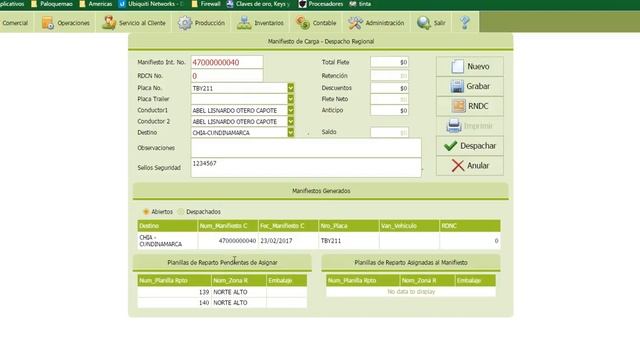640x360 pixels.
Task: Click the Salir globe icon
Action: 424,23
